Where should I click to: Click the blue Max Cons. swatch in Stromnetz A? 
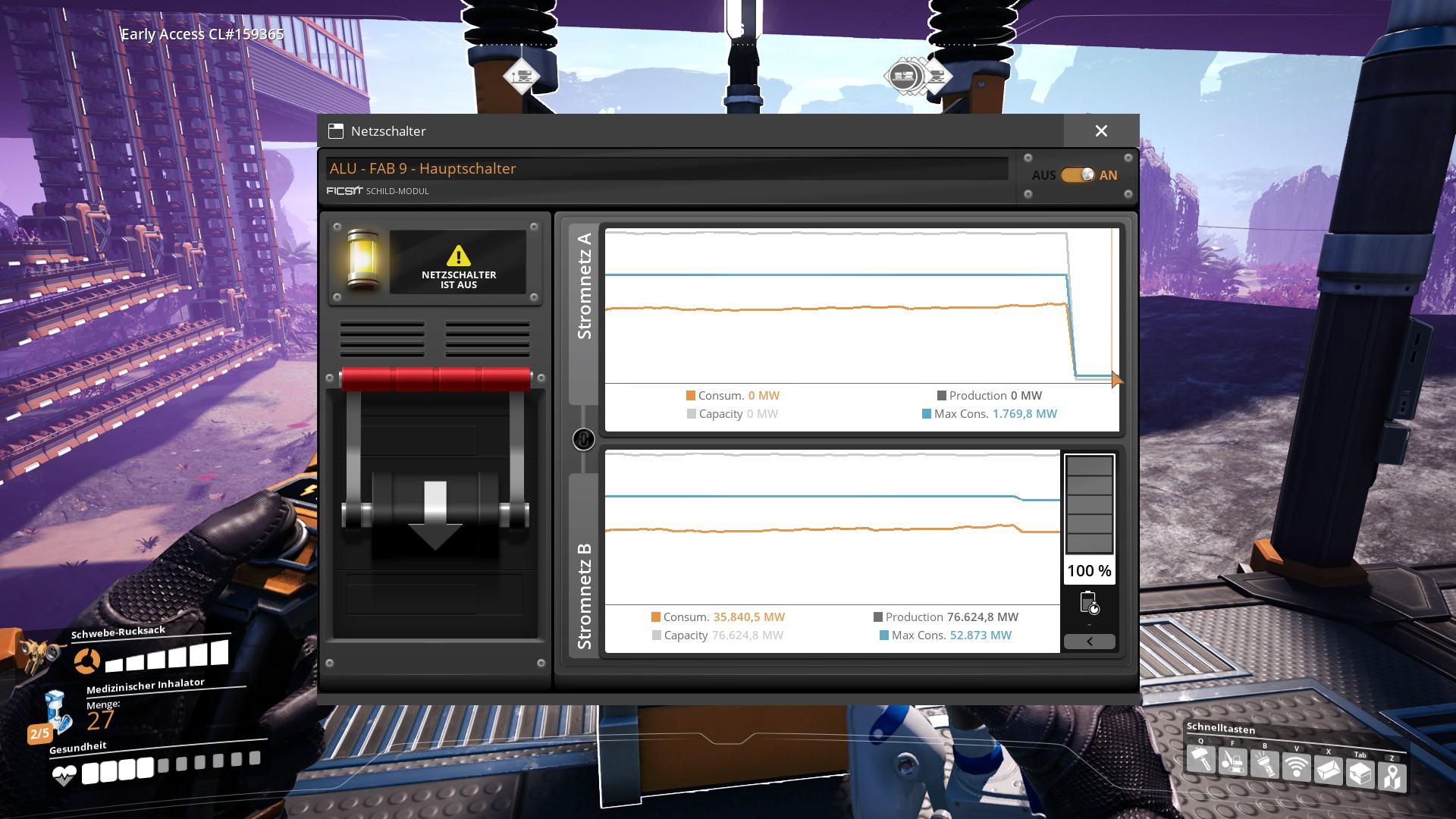tap(927, 414)
